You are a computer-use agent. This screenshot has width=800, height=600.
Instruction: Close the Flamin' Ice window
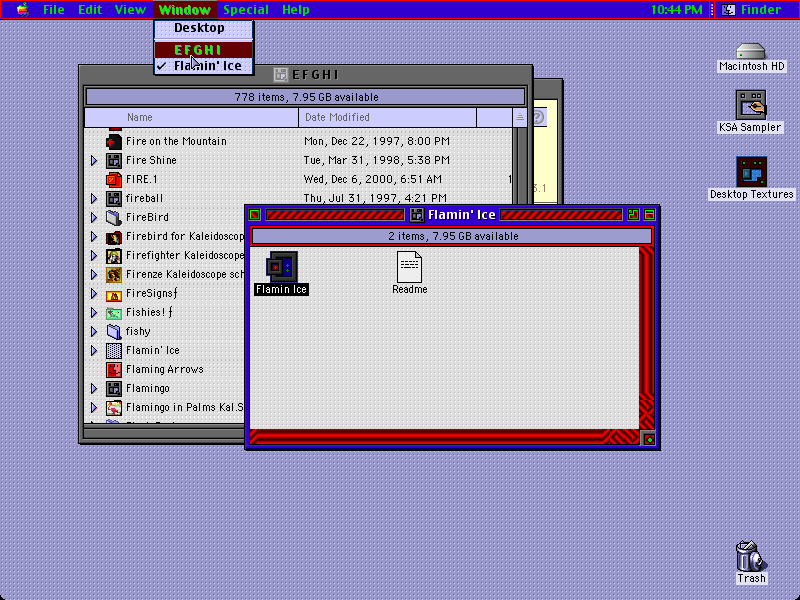click(x=255, y=215)
